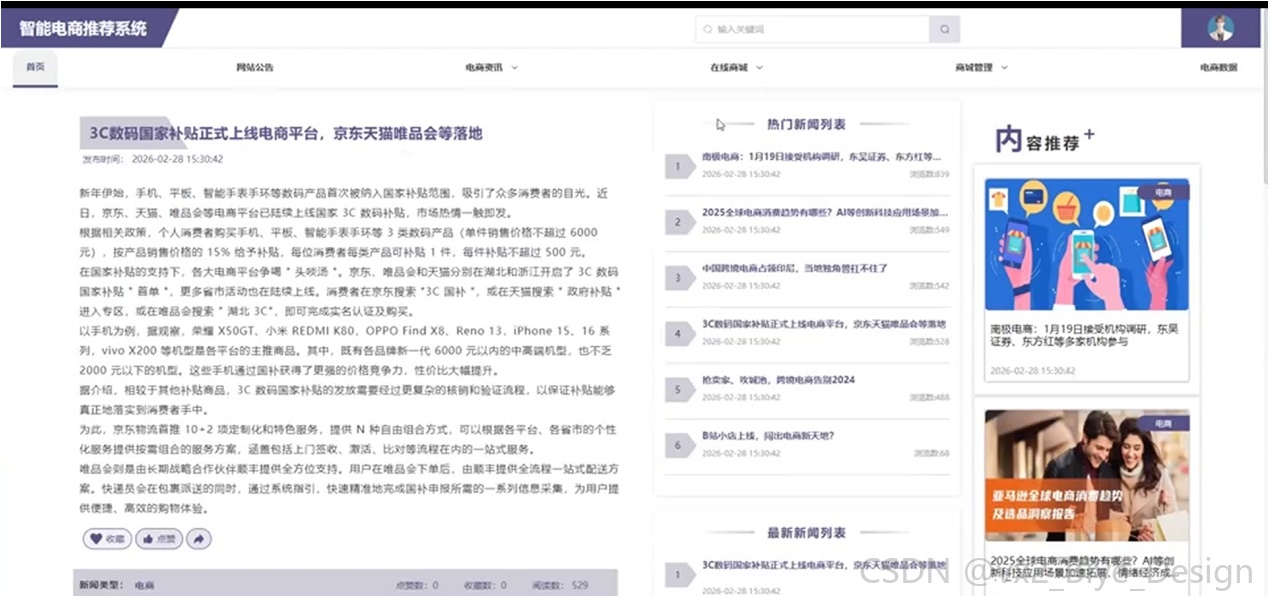
Task: Click the 热门新闻列表 section heading
Action: (x=806, y=124)
